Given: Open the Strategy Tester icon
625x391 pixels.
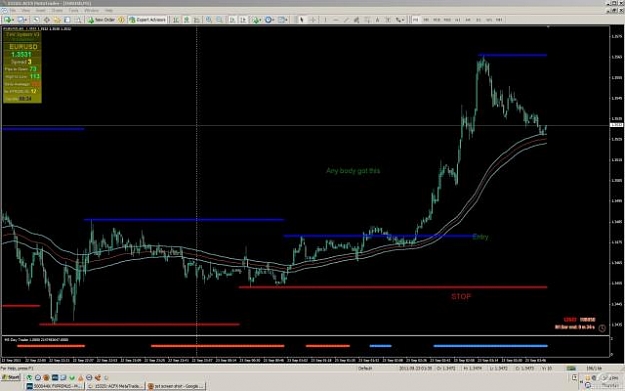Looking at the screenshot, I should point(78,20).
